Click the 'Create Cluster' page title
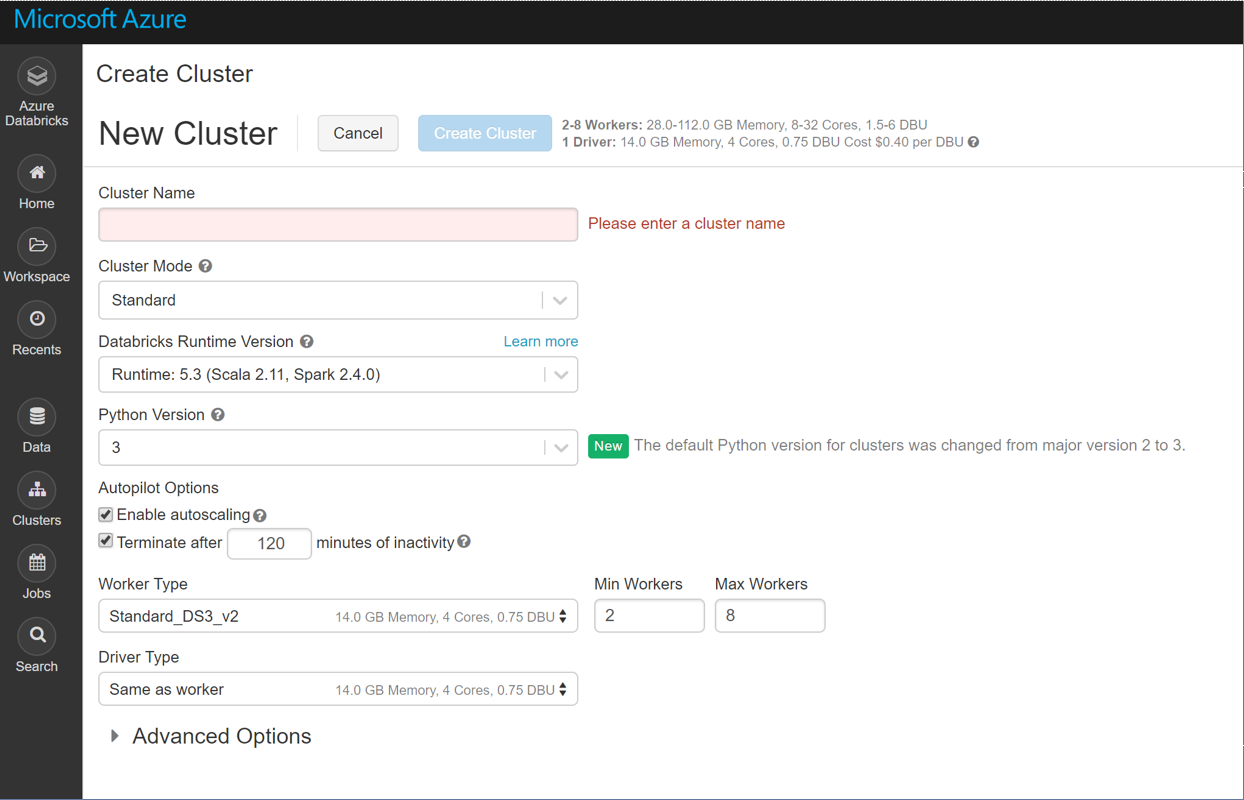This screenshot has width=1244, height=800. (174, 74)
